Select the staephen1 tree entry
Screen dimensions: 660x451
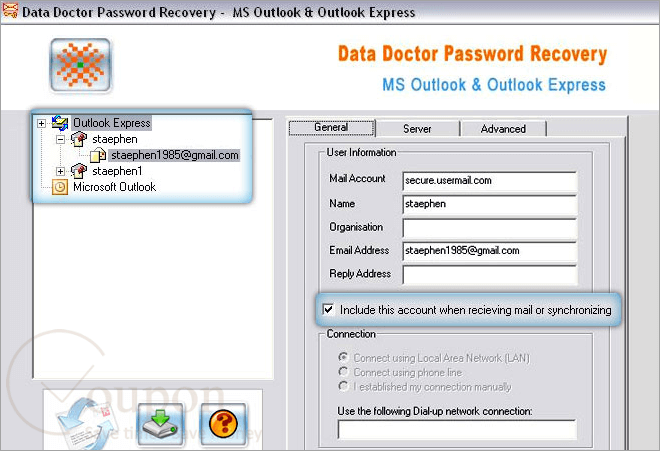[117, 171]
